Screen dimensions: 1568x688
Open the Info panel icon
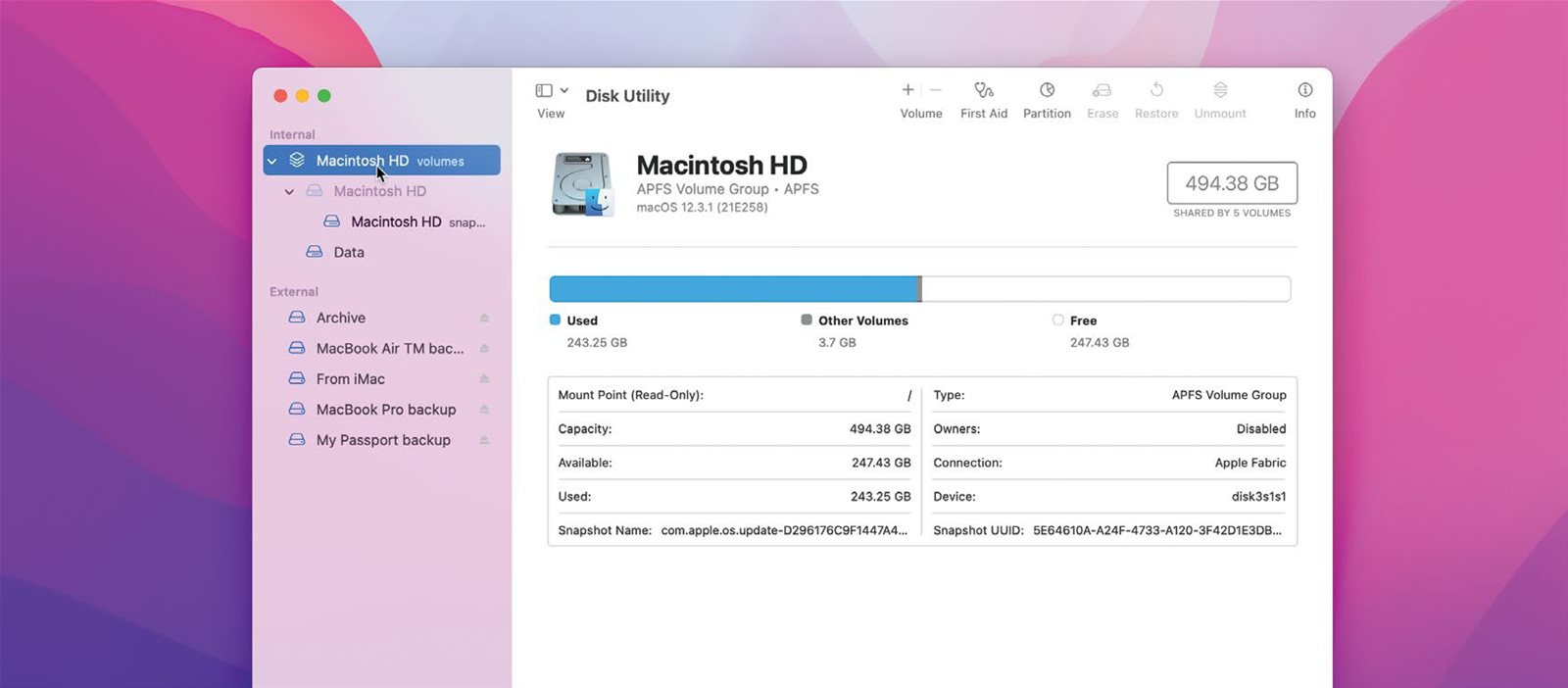[1305, 90]
